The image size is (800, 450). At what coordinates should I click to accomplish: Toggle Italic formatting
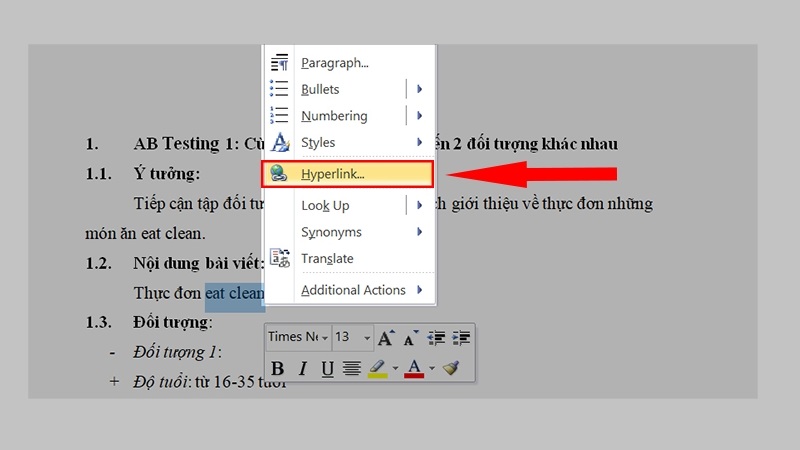tap(303, 368)
